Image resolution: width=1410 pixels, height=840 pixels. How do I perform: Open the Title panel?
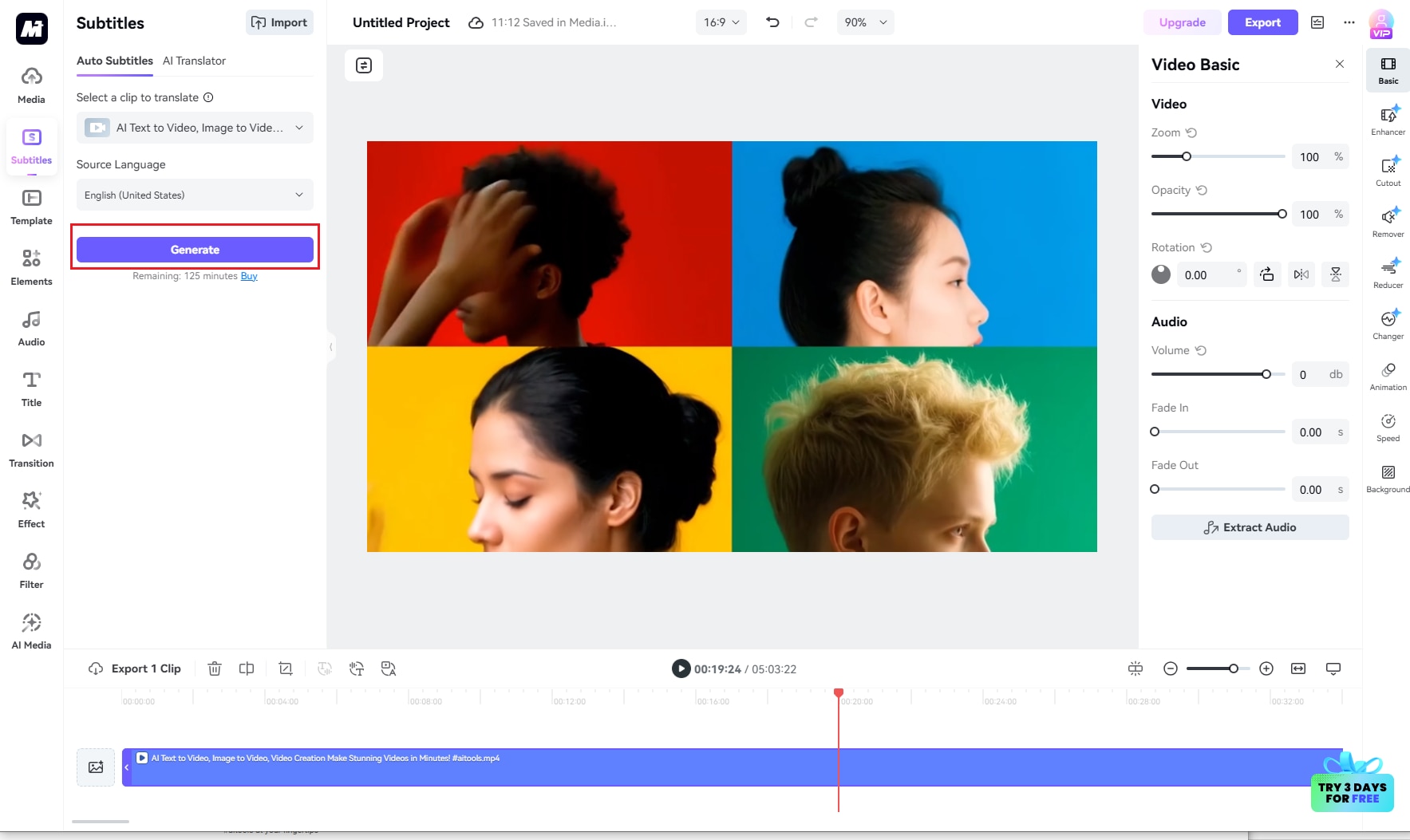pos(31,388)
